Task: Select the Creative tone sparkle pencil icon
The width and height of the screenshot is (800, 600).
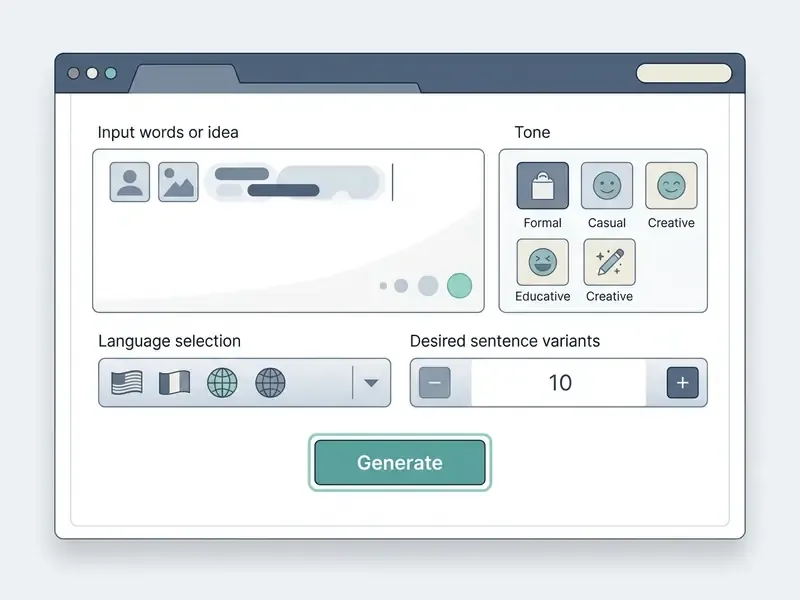Action: point(610,262)
